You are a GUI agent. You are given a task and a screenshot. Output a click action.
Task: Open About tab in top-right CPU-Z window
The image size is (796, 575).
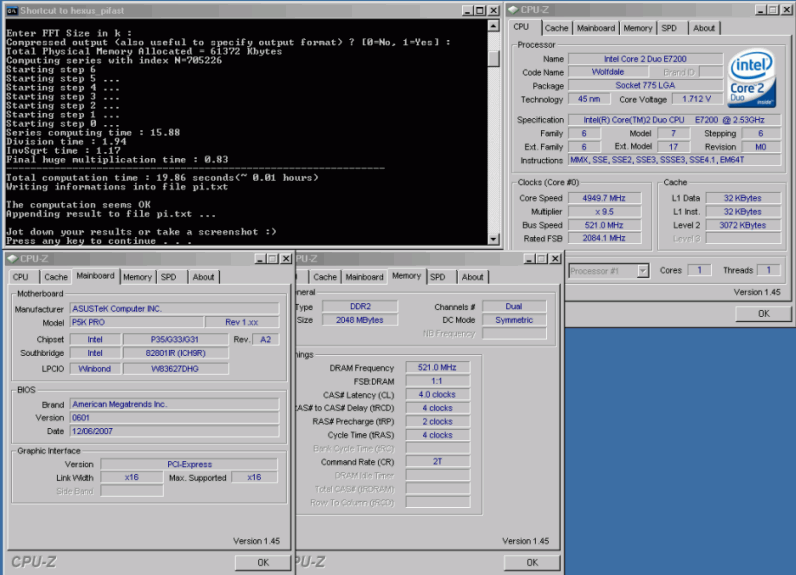point(704,28)
